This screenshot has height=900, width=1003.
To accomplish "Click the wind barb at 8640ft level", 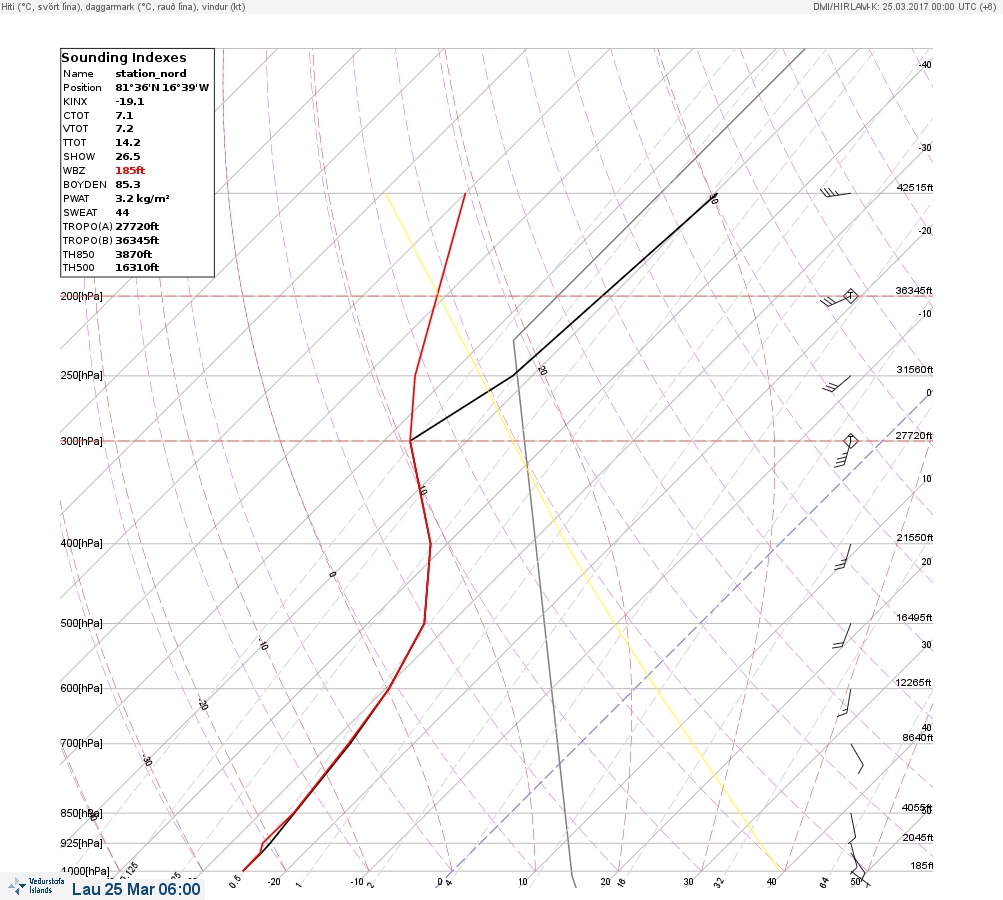I will (x=857, y=759).
